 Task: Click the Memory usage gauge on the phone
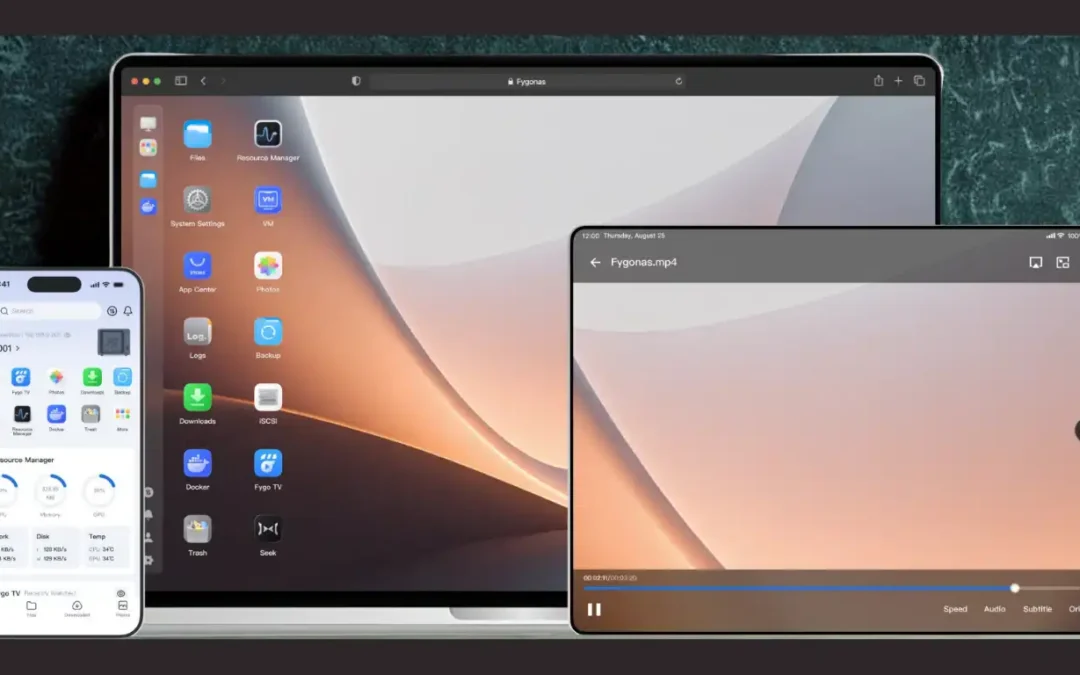[x=50, y=490]
